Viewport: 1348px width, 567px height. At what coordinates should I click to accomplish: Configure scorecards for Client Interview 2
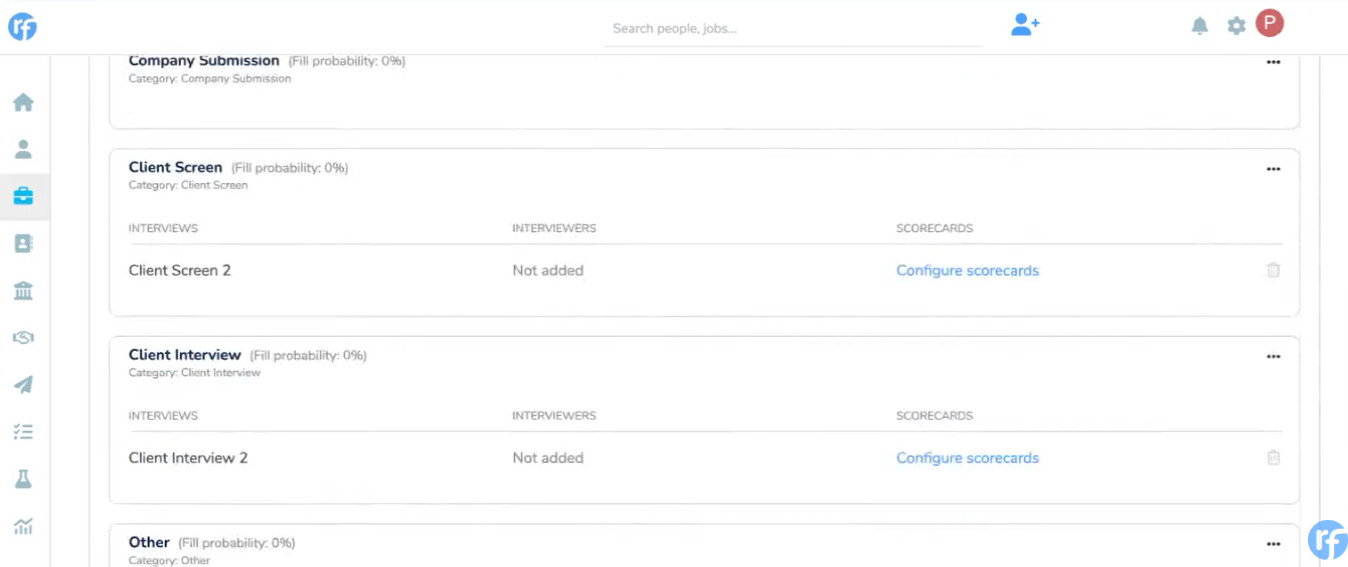(967, 457)
